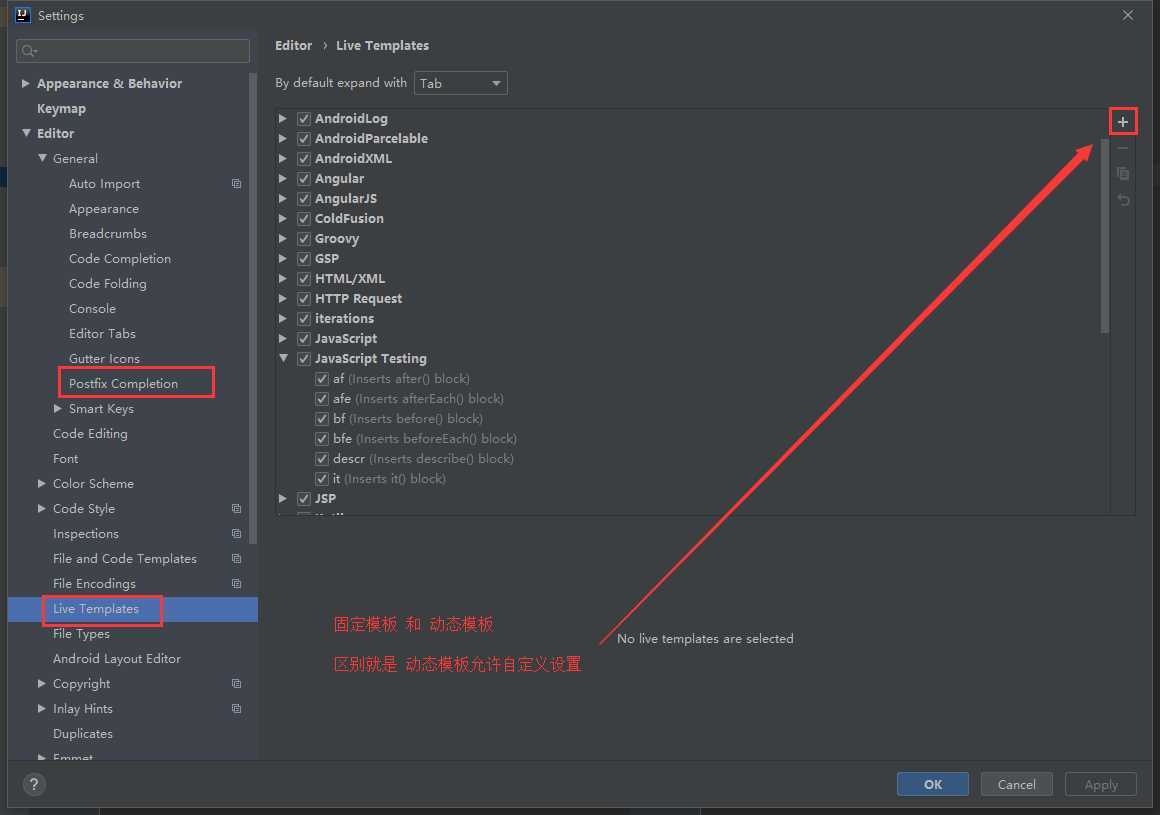Image resolution: width=1160 pixels, height=815 pixels.
Task: Click the search magnifier icon
Action: [x=29, y=51]
